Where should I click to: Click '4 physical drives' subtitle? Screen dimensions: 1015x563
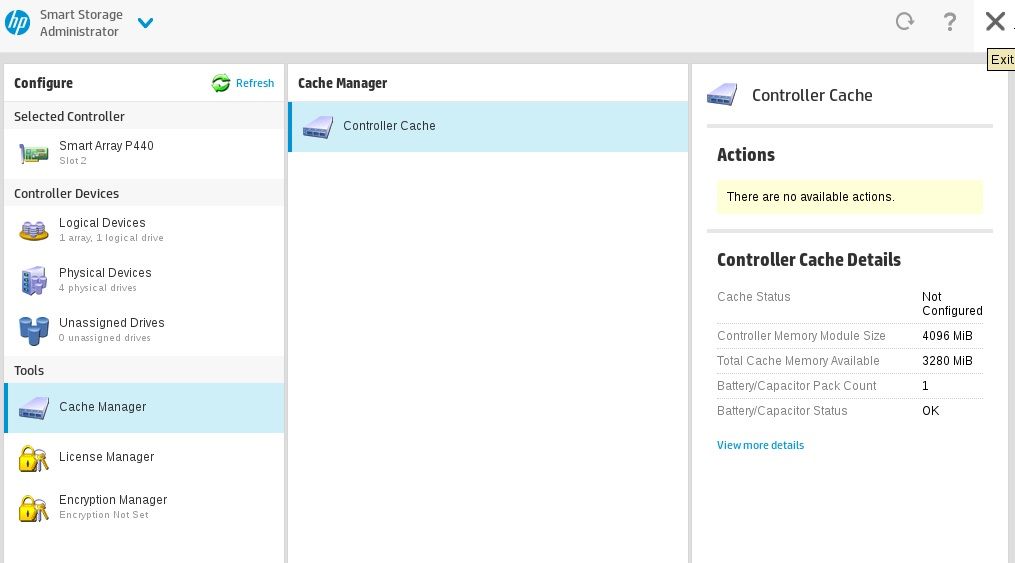(97, 287)
